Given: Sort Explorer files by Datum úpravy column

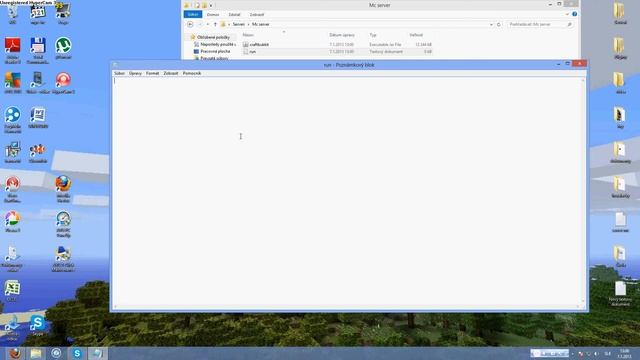Looking at the screenshot, I should (342, 35).
